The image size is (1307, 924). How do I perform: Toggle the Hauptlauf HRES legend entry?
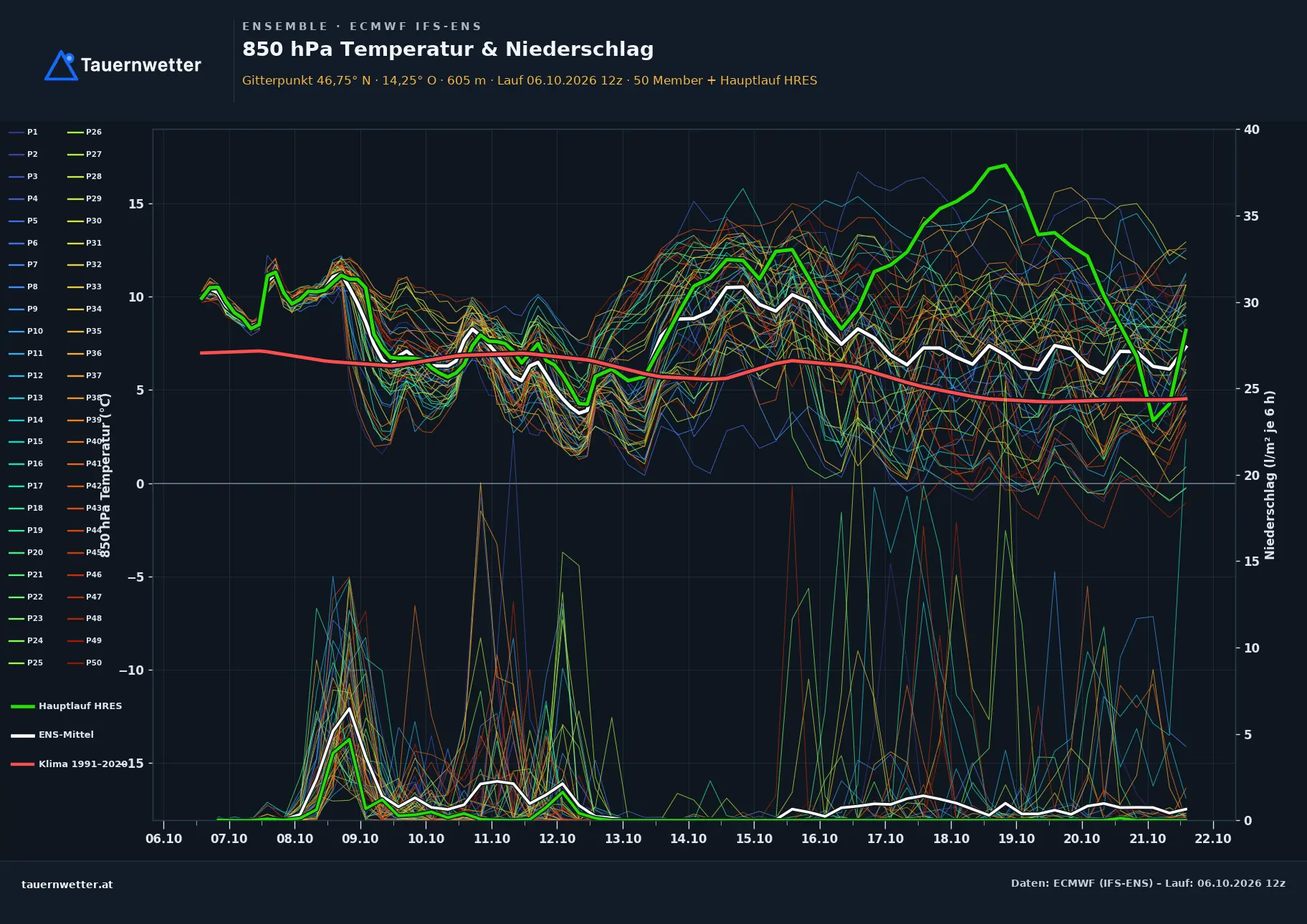pos(67,706)
